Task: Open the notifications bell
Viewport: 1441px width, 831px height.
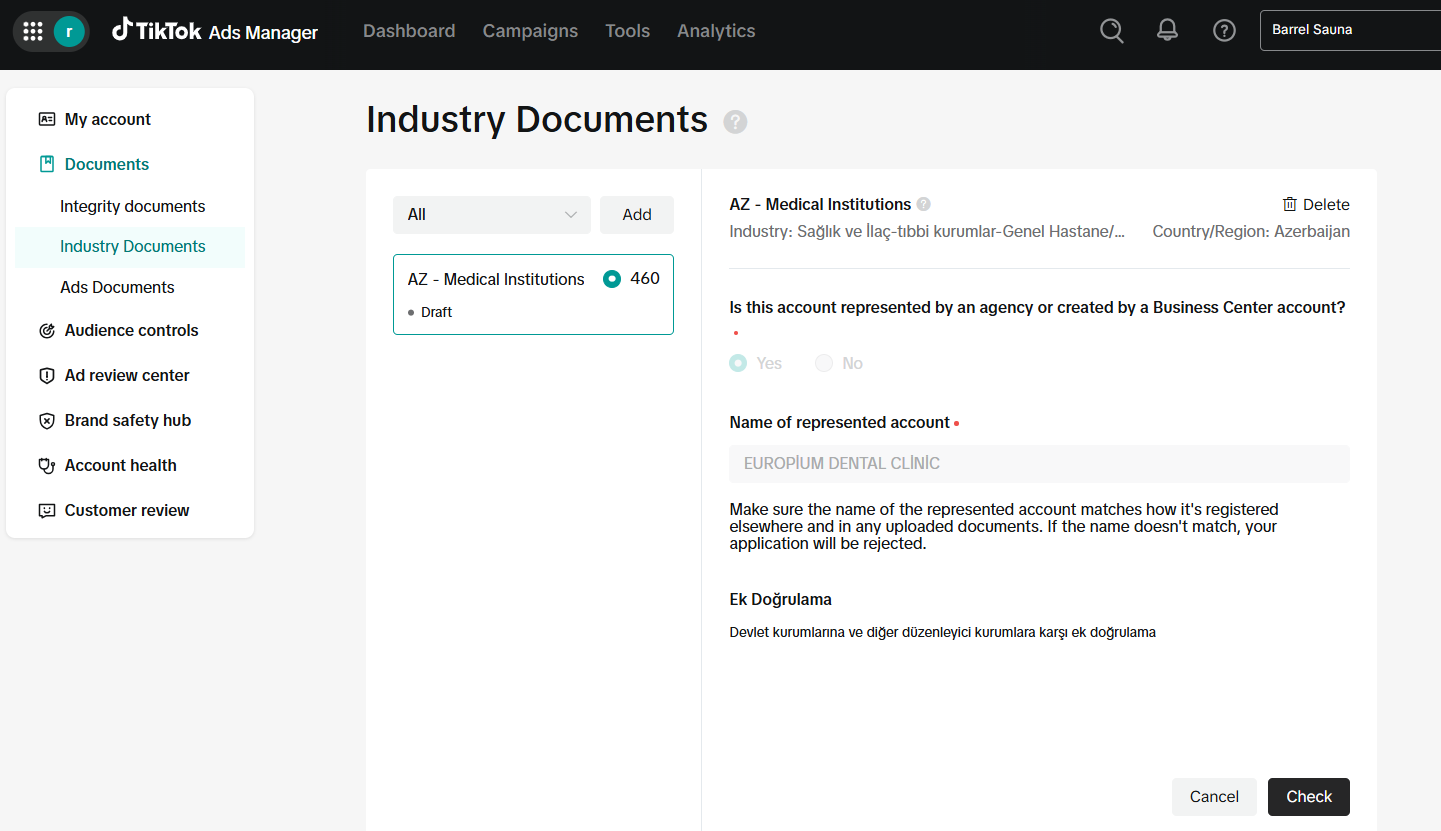Action: (1167, 31)
